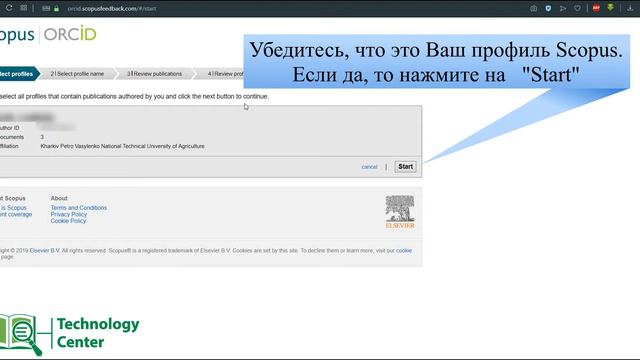The height and width of the screenshot is (360, 640).
Task: Open the Privacy Policy link
Action: point(69,214)
